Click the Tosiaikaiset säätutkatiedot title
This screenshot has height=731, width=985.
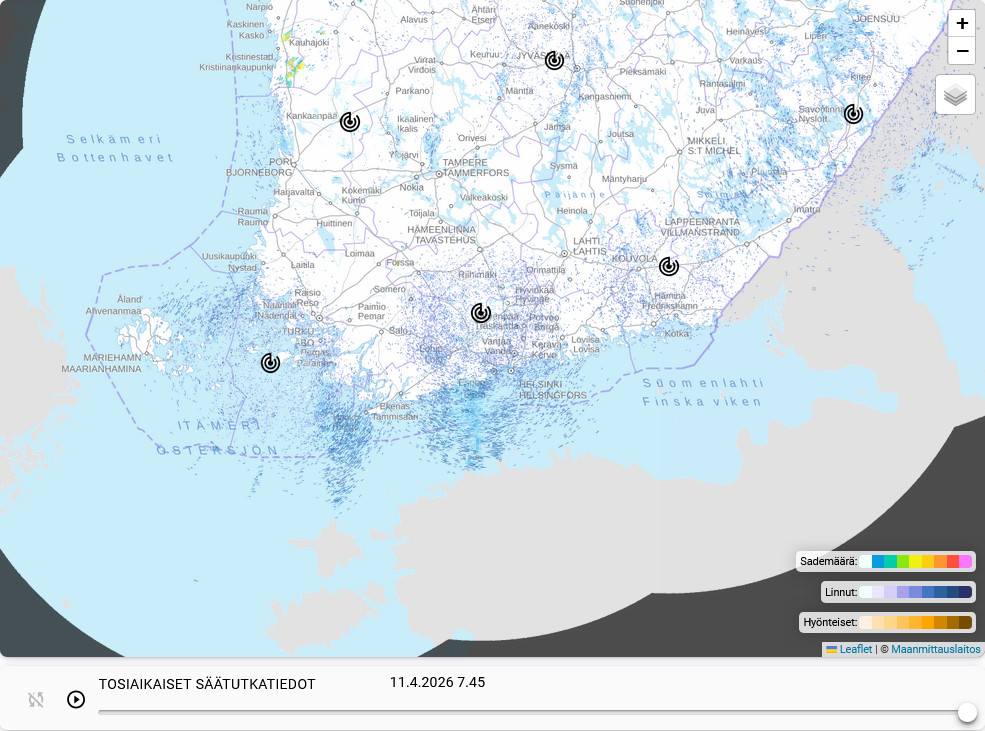pyautogui.click(x=207, y=684)
